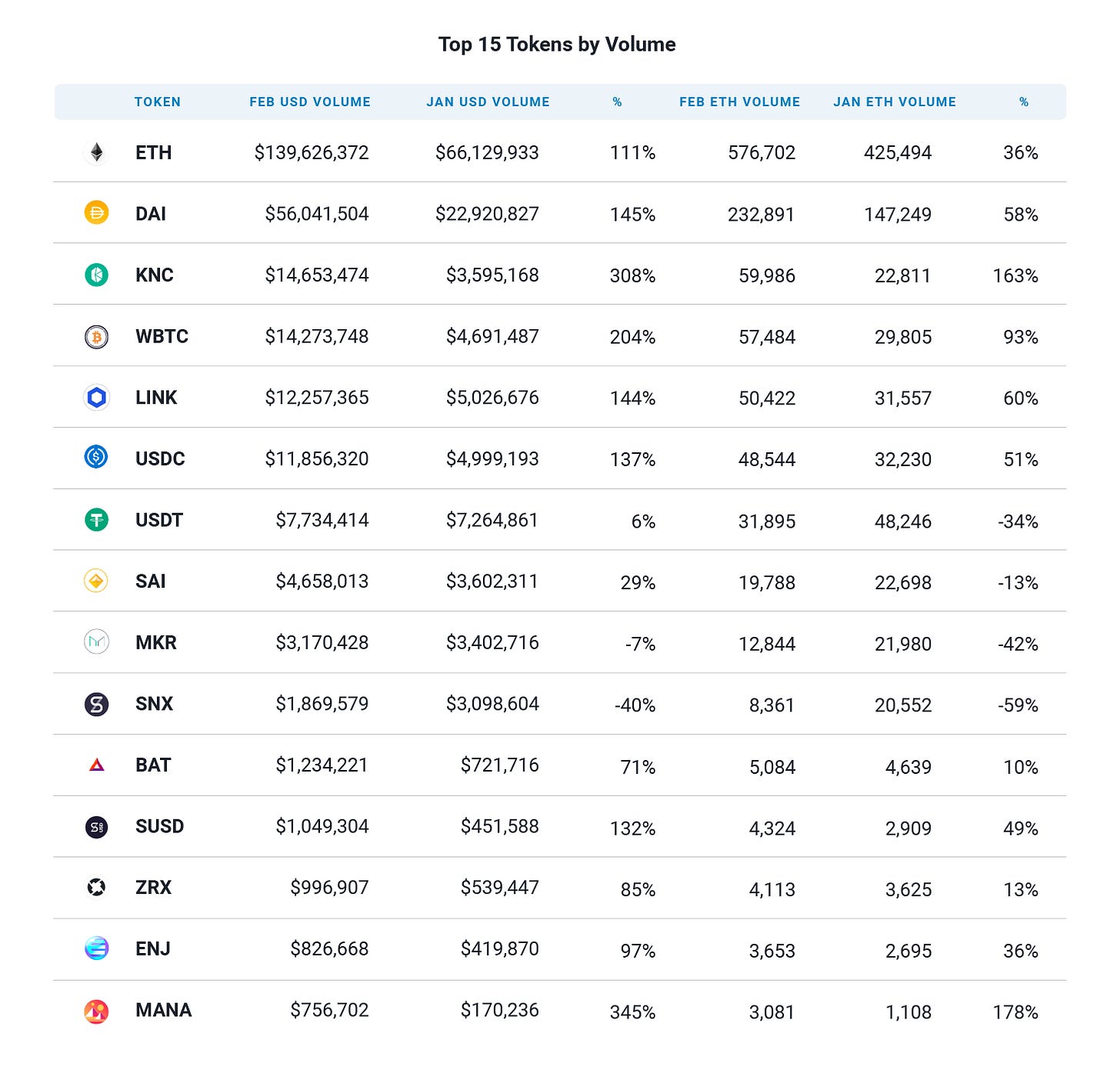Click the SUSD token name
The width and height of the screenshot is (1120, 1070).
pyautogui.click(x=159, y=826)
